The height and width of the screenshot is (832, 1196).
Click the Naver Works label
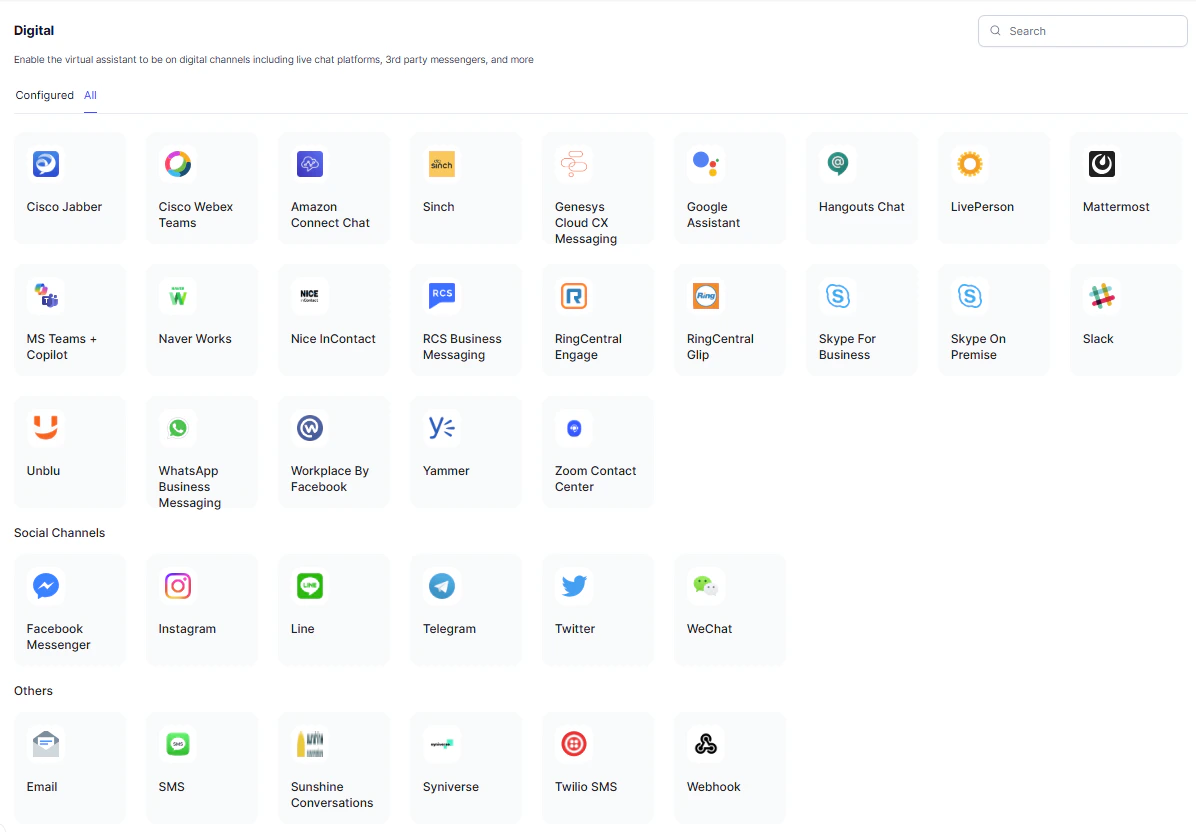tap(195, 339)
